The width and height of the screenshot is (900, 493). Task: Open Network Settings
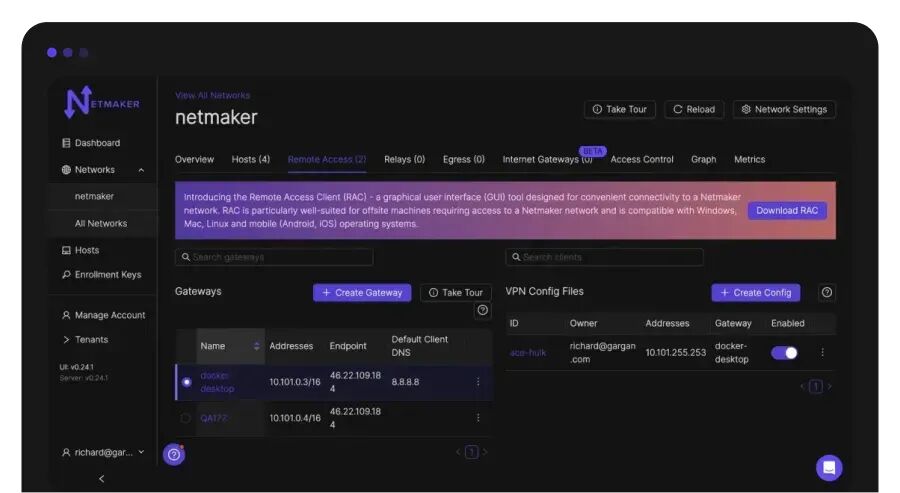(784, 109)
